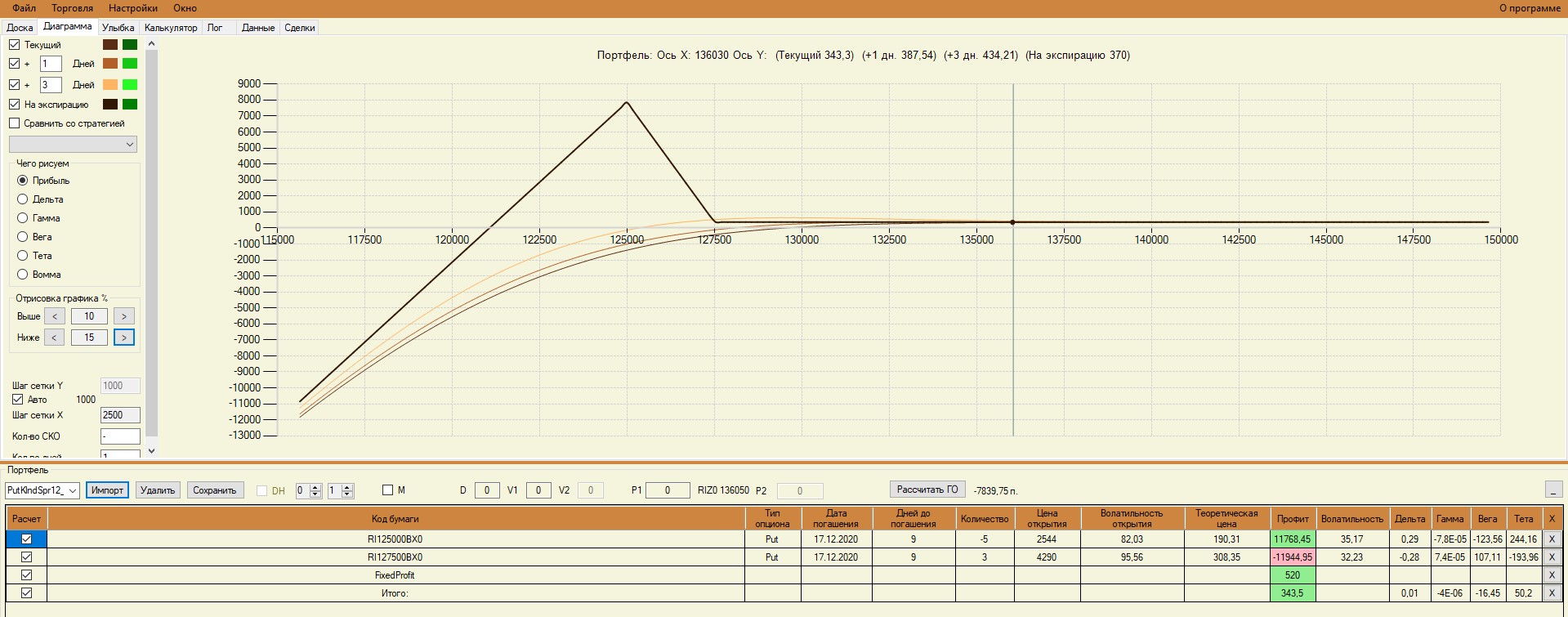Screen dimensions: 1568x617
Task: Click the Кол-во СКО input field
Action: [120, 436]
